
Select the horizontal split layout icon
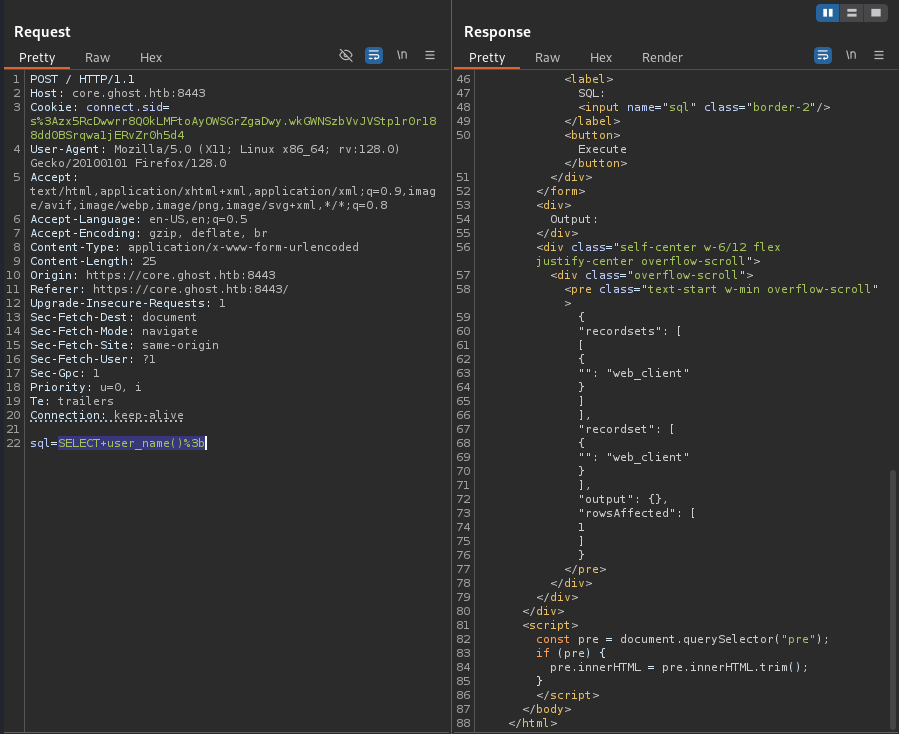pyautogui.click(x=851, y=13)
